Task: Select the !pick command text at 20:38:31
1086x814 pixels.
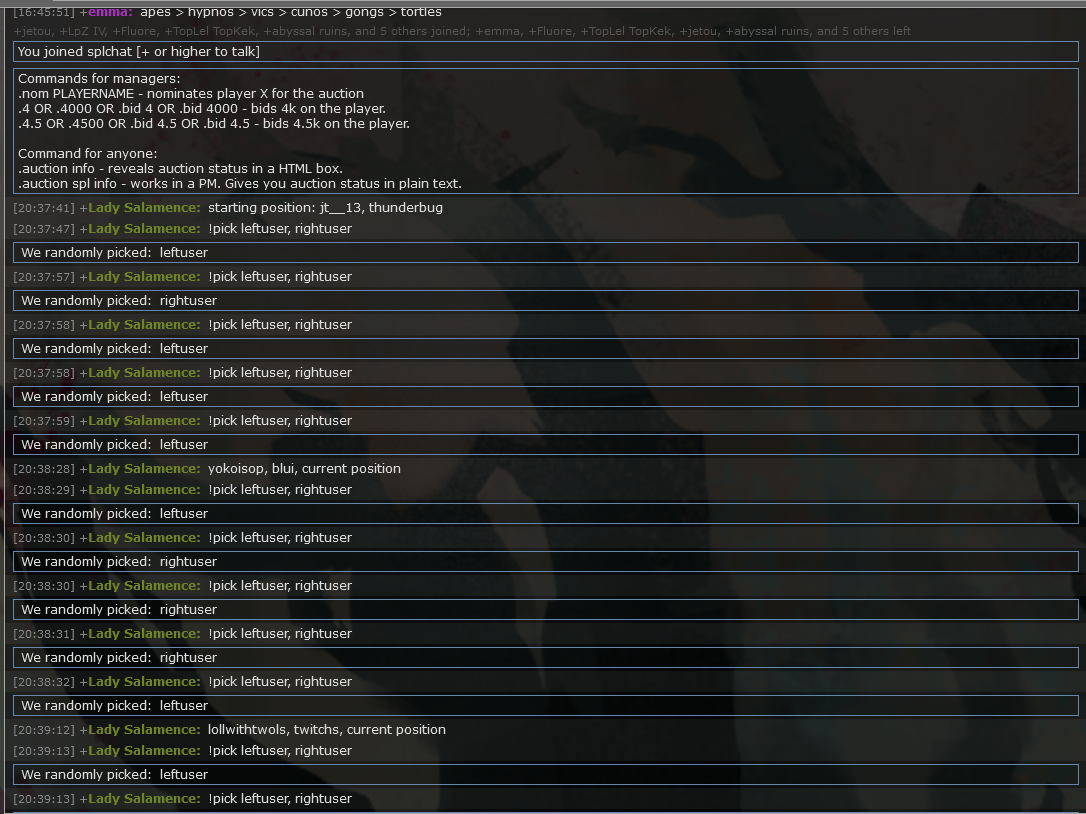Action: [x=280, y=634]
